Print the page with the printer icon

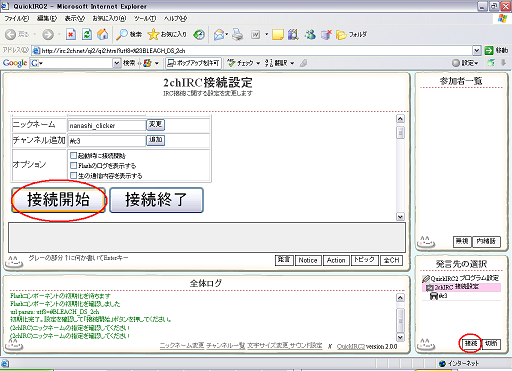tap(238, 35)
